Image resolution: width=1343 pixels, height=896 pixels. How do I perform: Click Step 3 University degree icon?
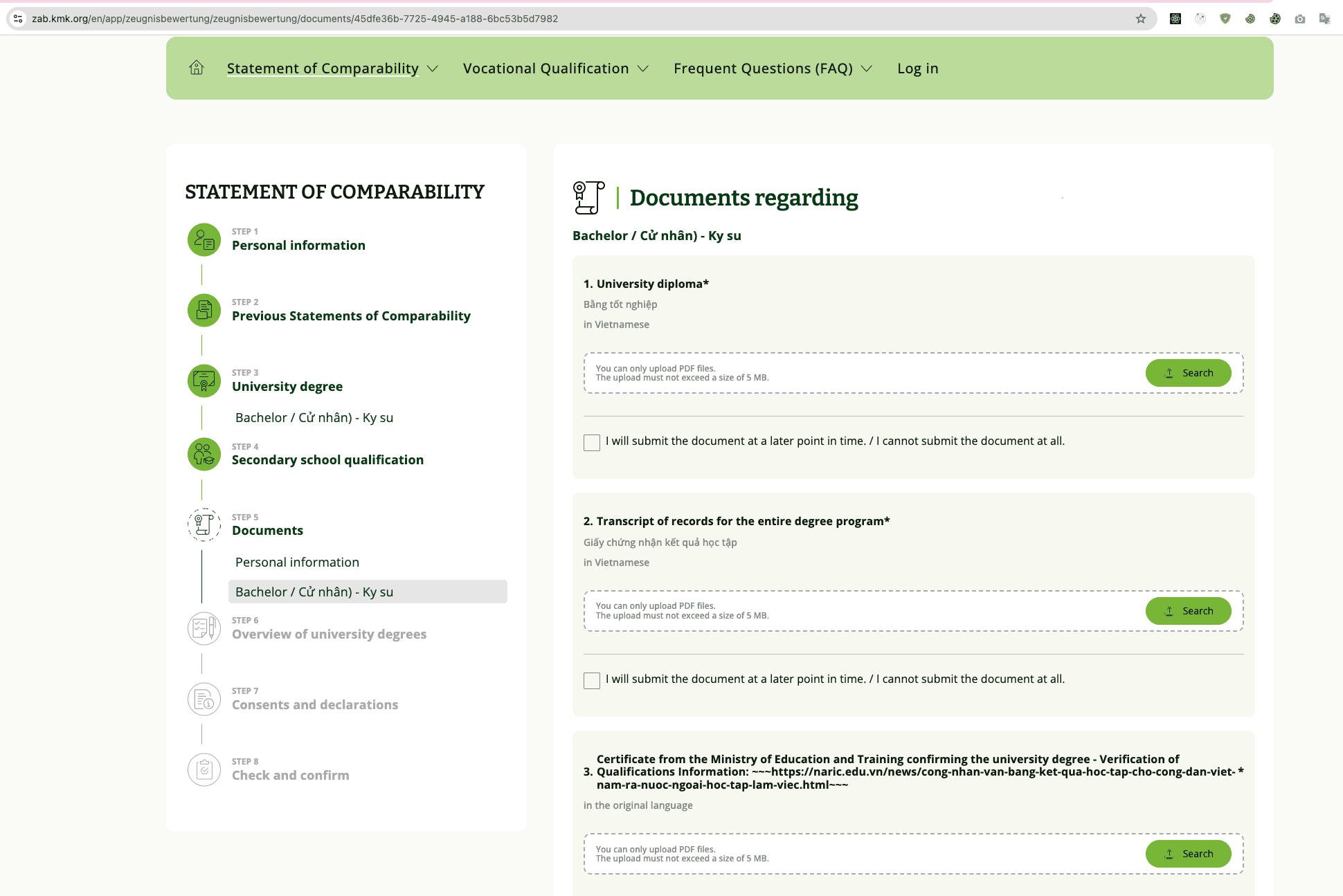[x=204, y=381]
